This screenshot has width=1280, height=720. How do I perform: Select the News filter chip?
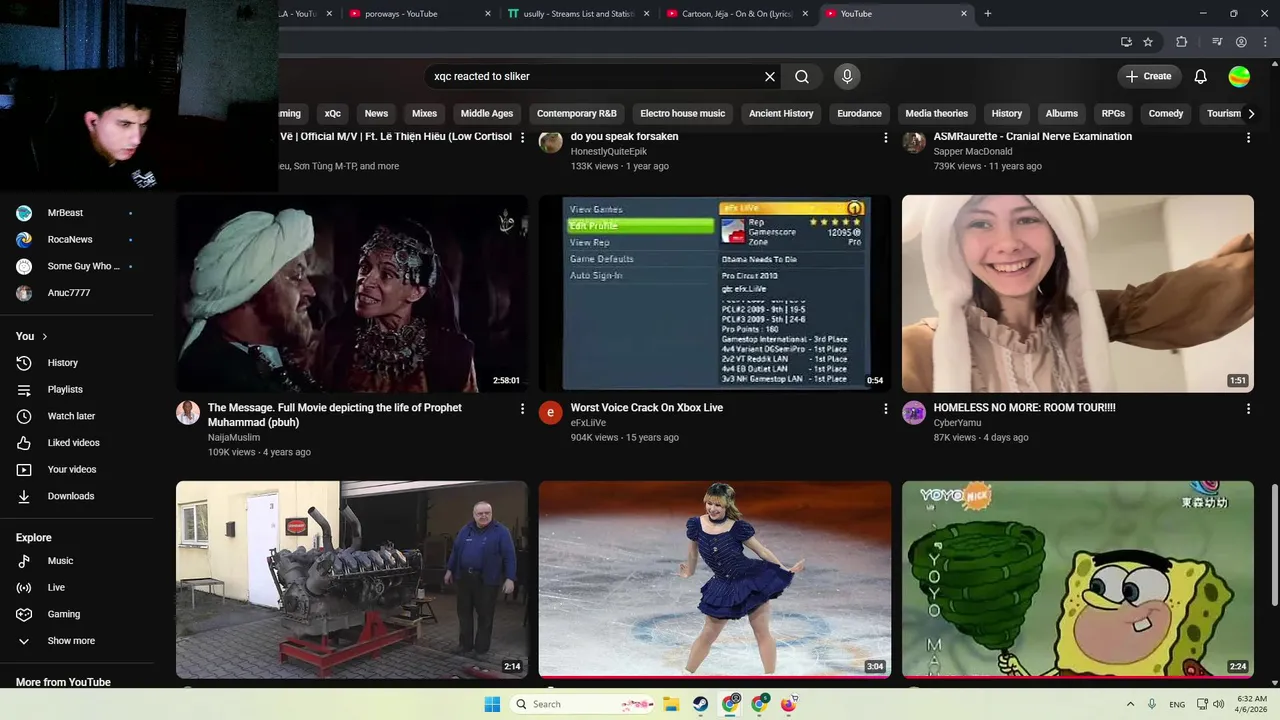point(376,113)
